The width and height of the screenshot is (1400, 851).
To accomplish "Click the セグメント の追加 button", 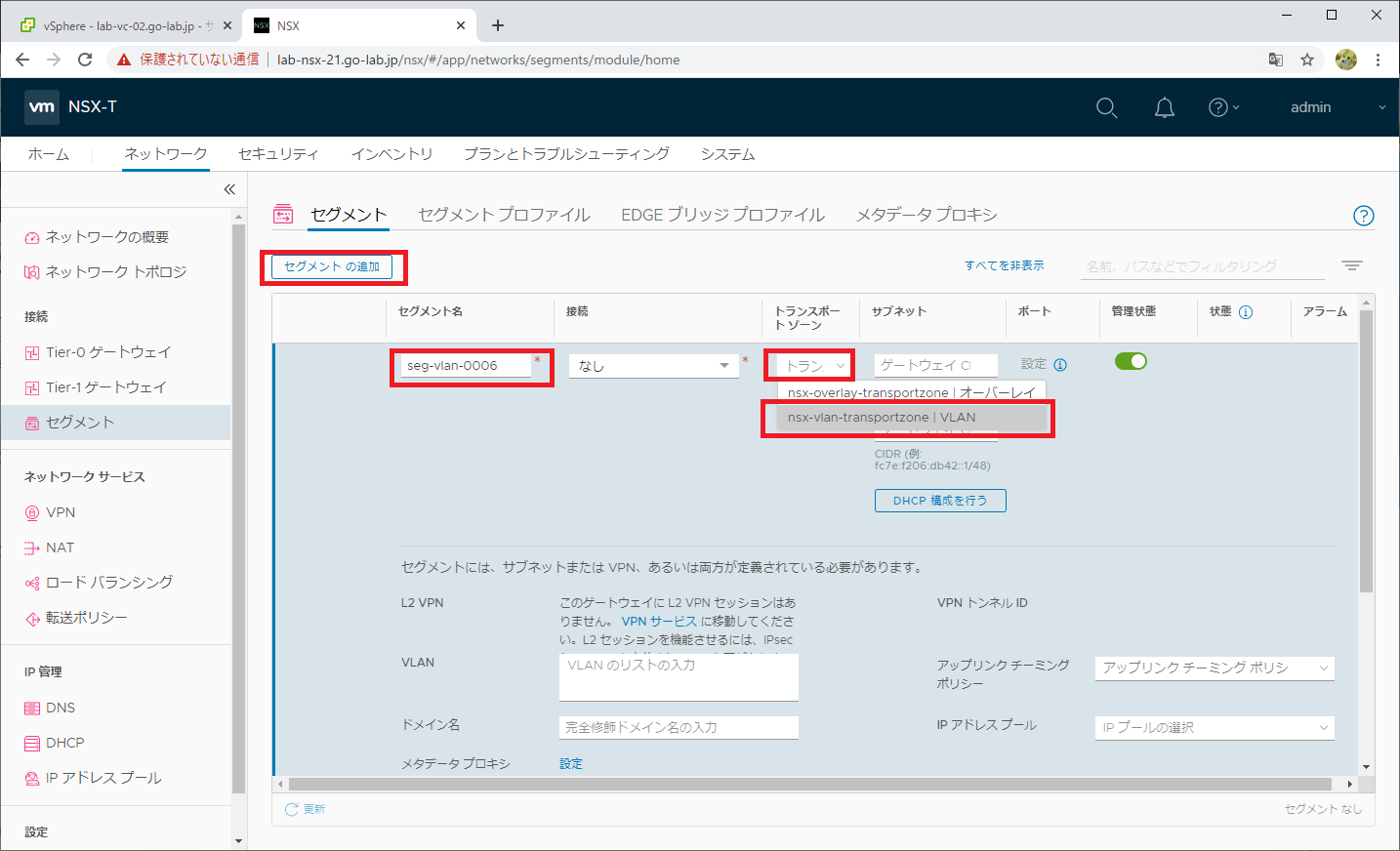I will tap(332, 266).
